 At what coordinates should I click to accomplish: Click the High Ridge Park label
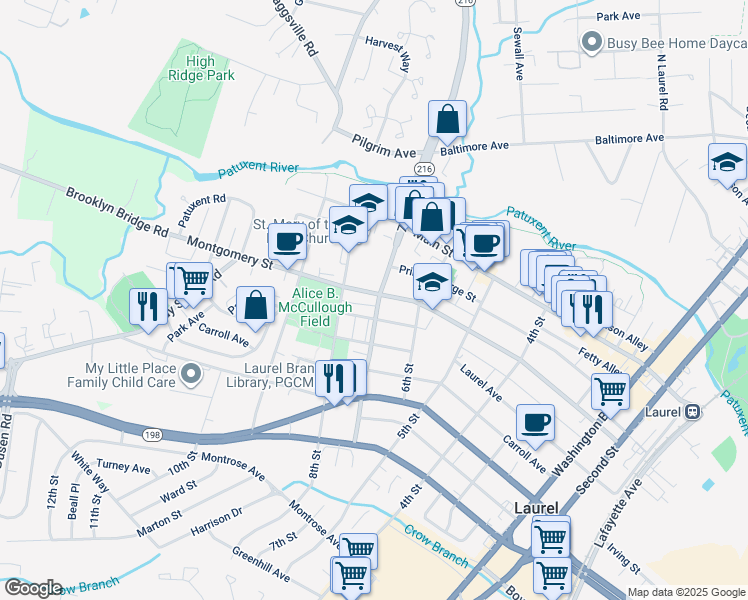point(201,68)
